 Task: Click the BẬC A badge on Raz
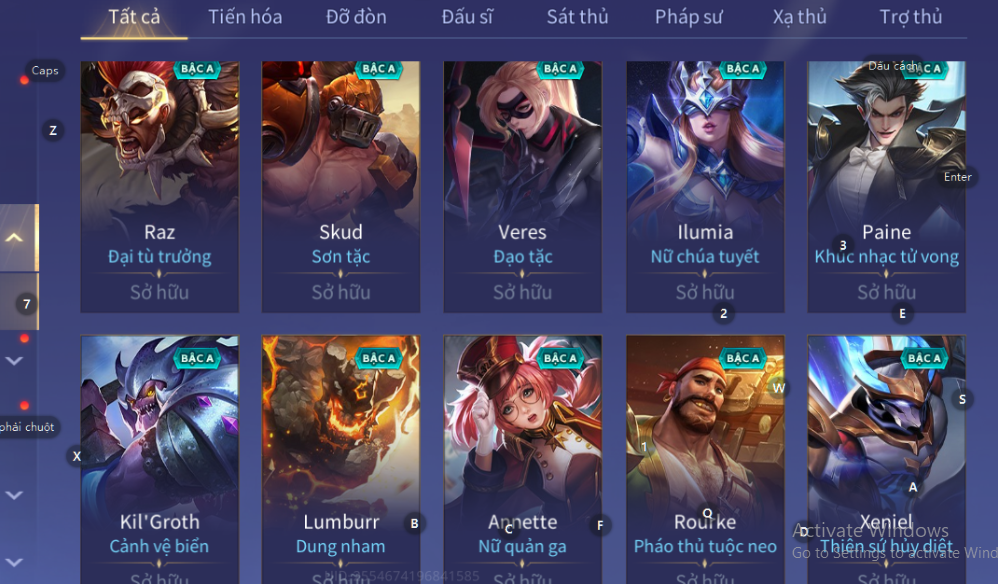(197, 69)
